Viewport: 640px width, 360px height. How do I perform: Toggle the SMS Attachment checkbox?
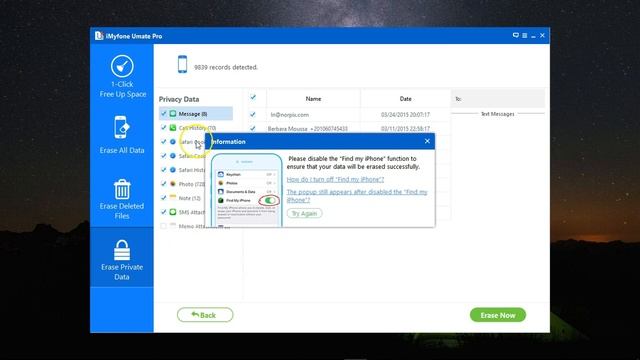163,212
